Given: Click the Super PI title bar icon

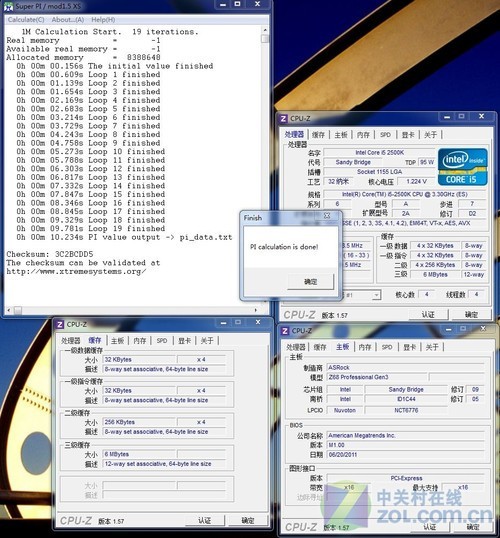Looking at the screenshot, I should pos(8,6).
